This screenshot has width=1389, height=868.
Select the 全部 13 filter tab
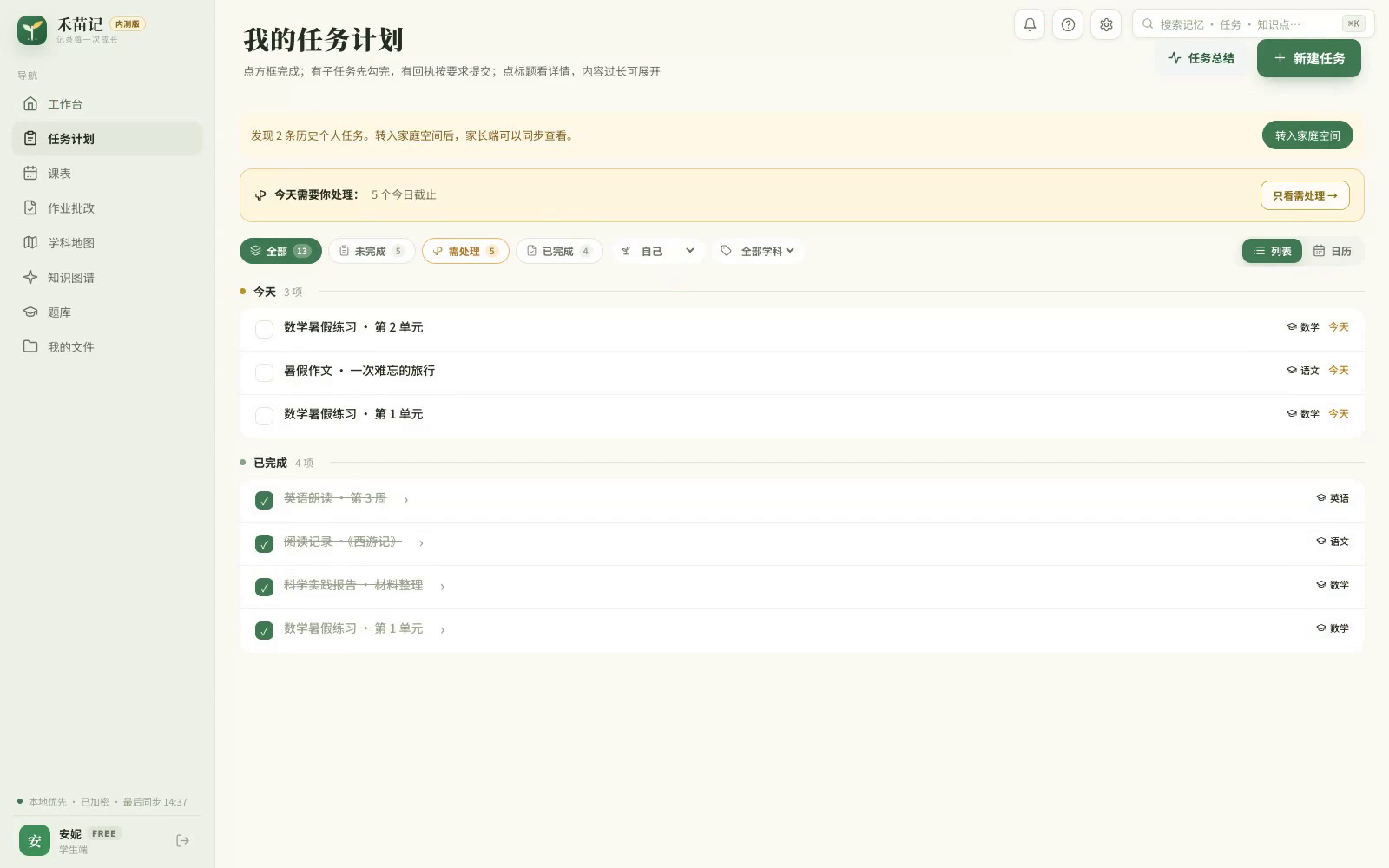(280, 251)
